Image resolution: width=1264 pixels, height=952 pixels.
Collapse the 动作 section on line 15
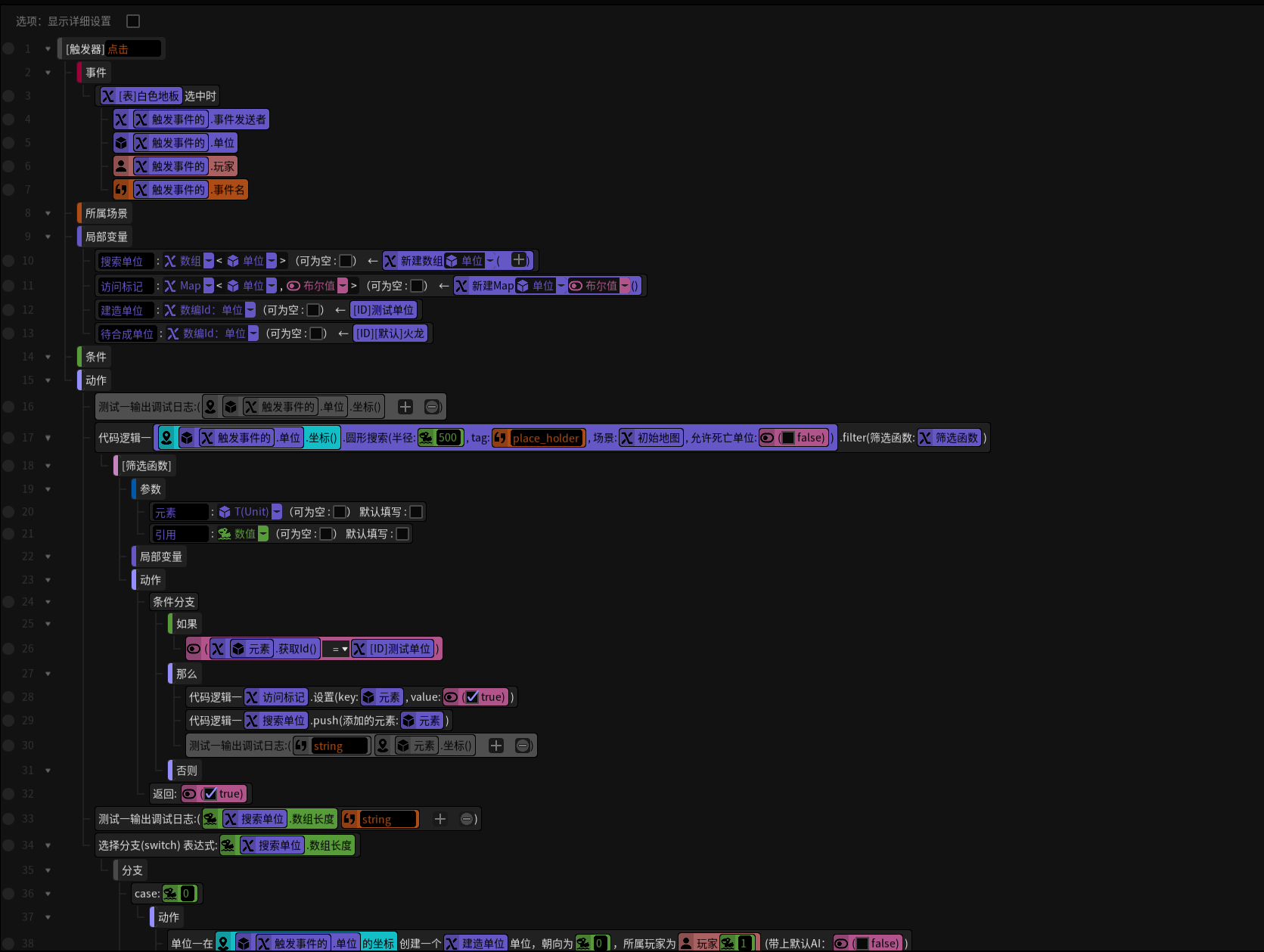(x=48, y=380)
